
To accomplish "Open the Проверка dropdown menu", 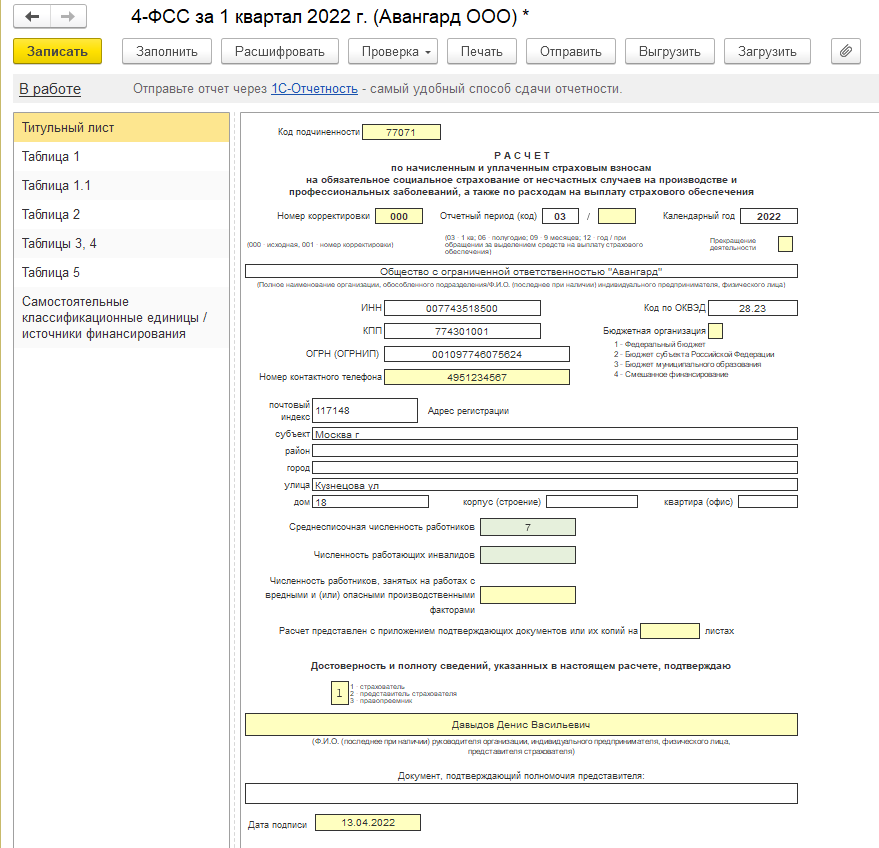I will click(393, 52).
